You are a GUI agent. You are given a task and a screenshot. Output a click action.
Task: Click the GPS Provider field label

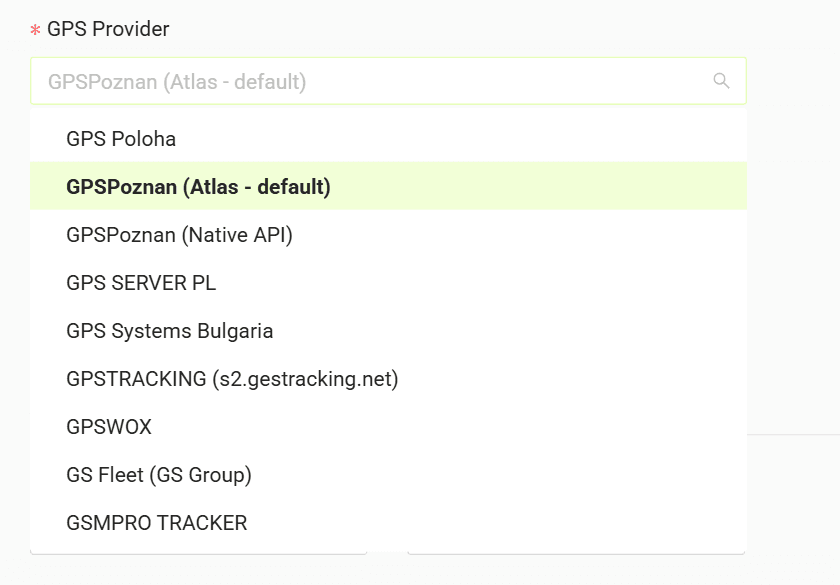(x=108, y=29)
